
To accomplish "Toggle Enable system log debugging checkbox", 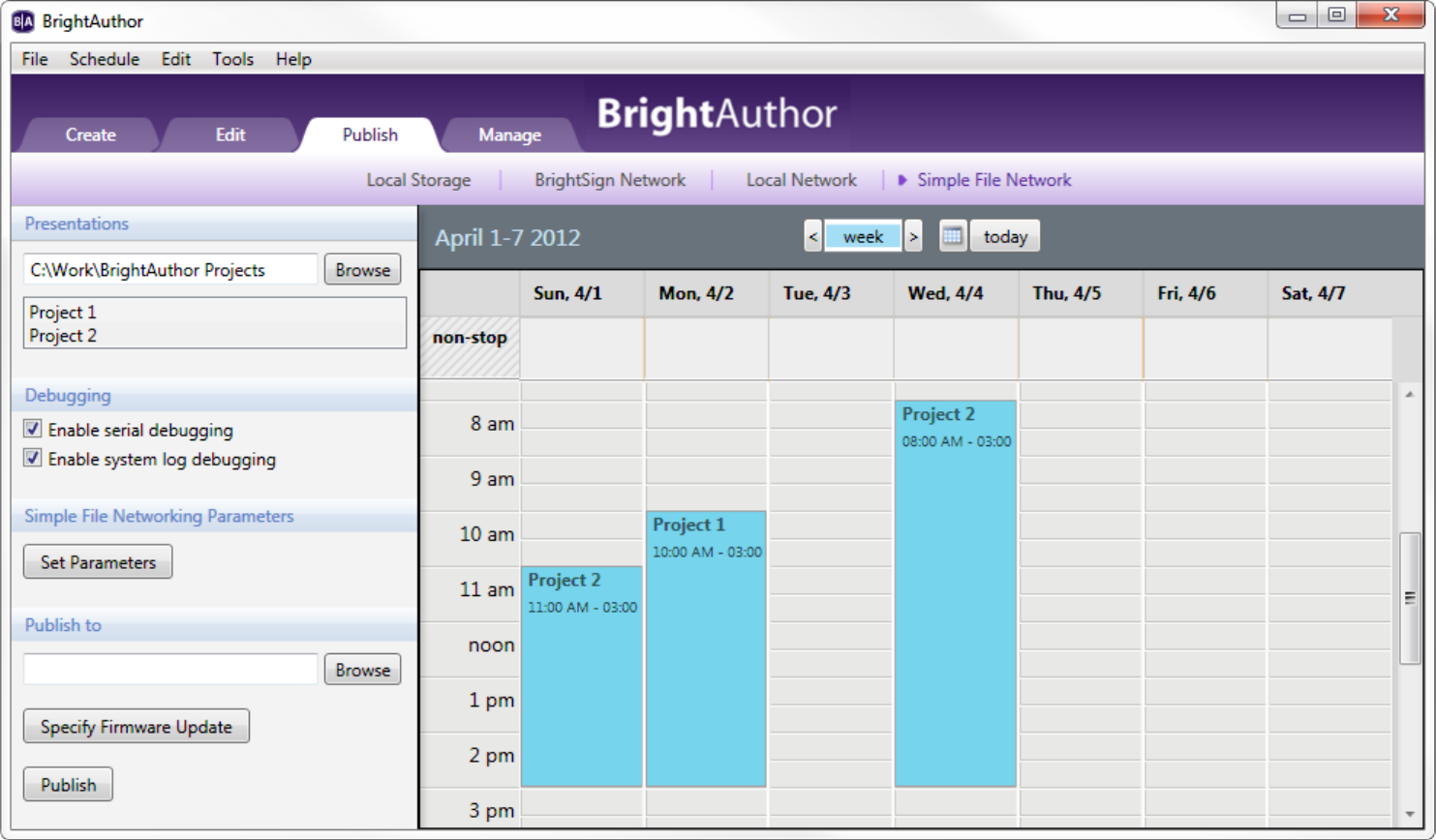I will [33, 459].
